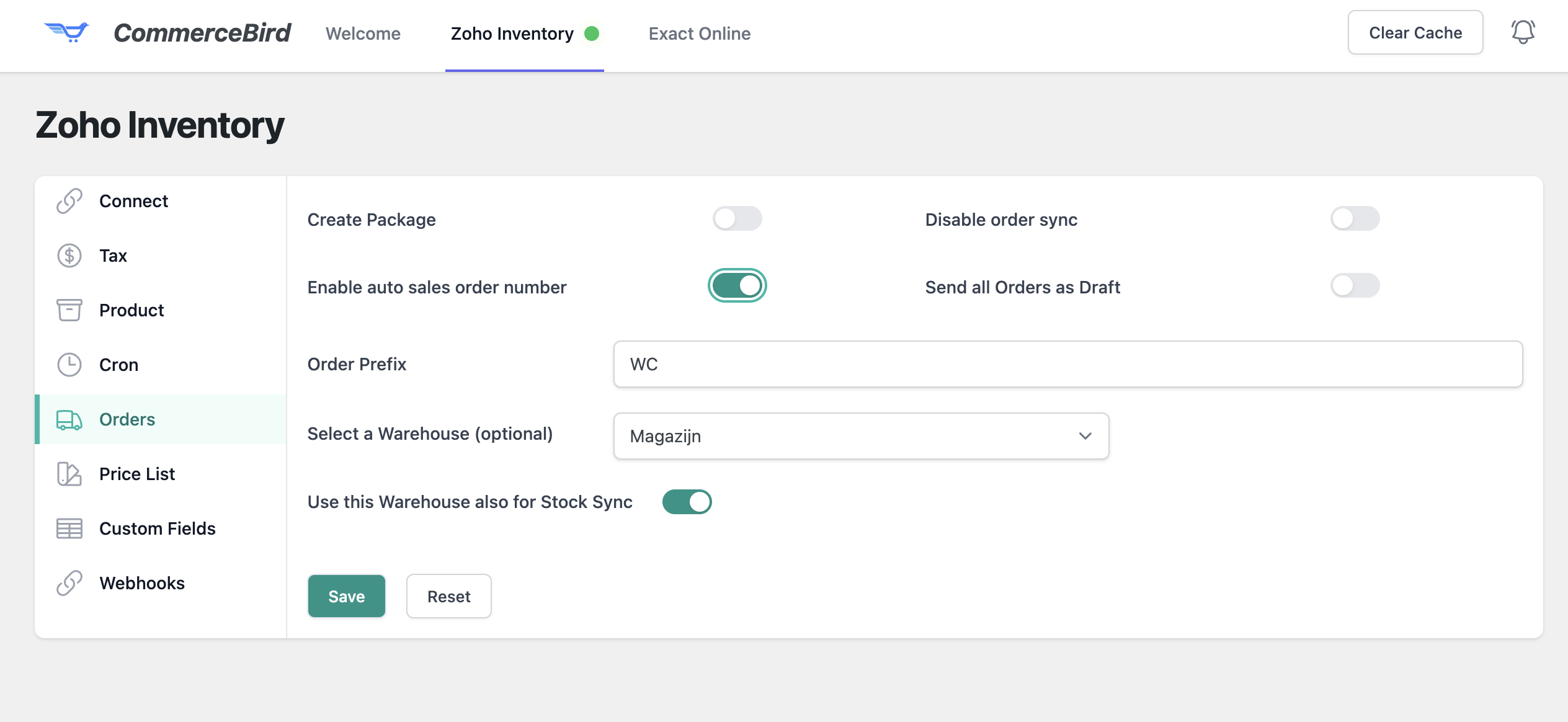1568x722 pixels.
Task: Click the Custom Fields table icon
Action: point(69,528)
